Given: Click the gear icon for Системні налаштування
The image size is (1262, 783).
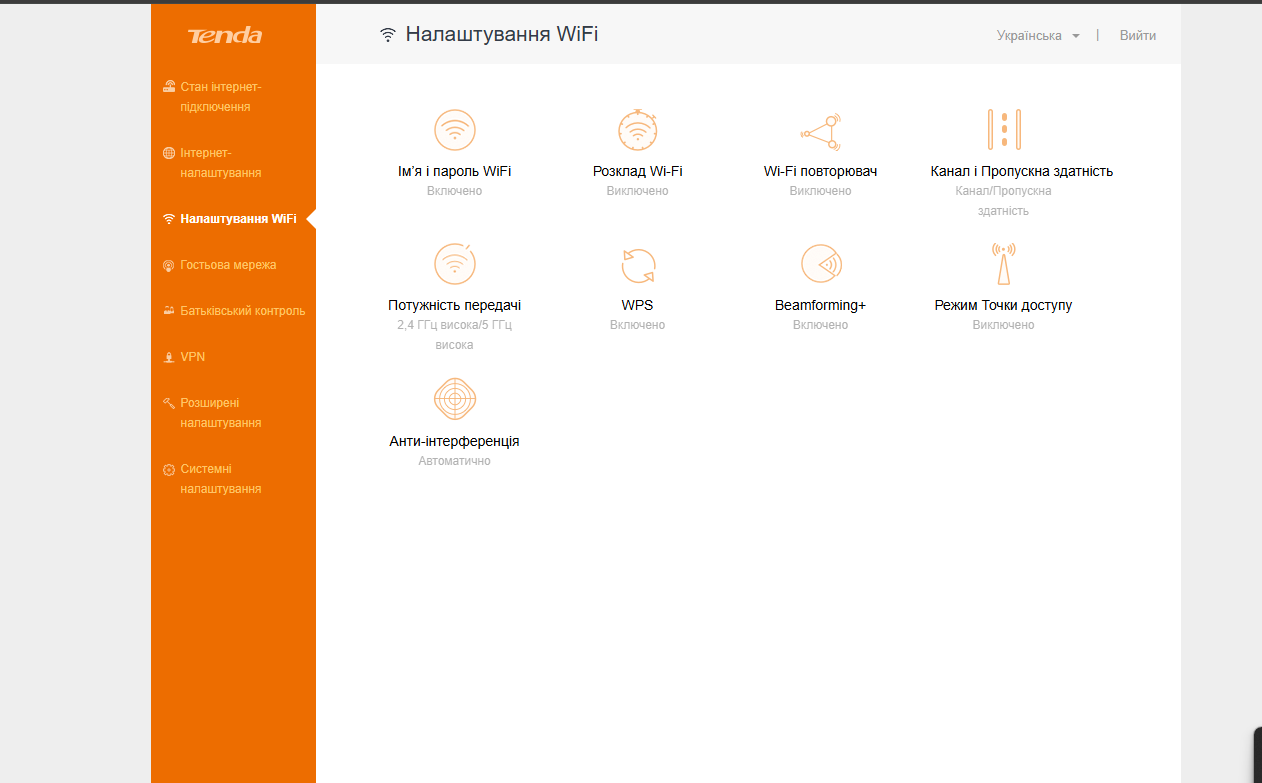Looking at the screenshot, I should [x=169, y=469].
